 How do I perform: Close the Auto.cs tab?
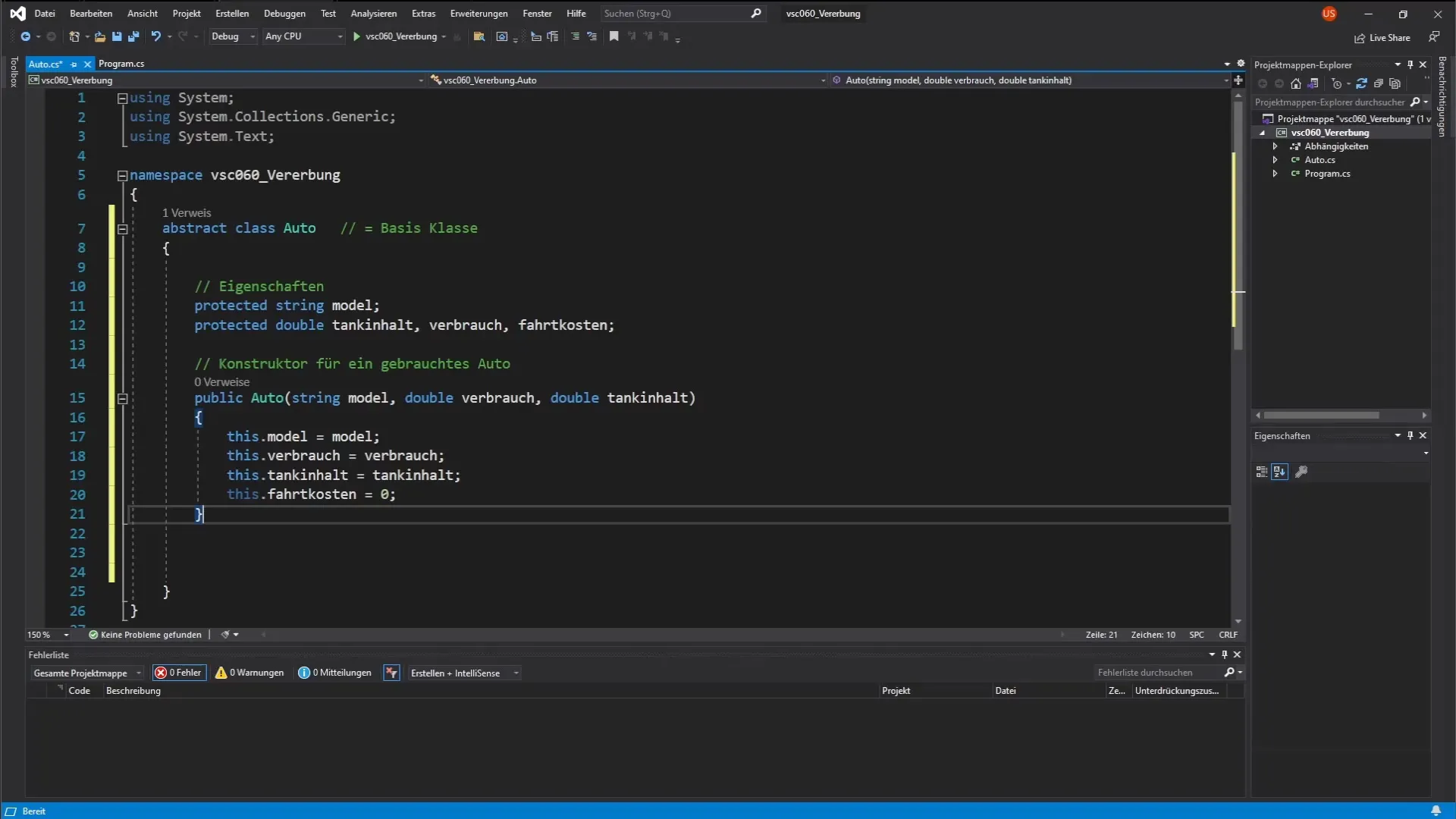point(87,64)
